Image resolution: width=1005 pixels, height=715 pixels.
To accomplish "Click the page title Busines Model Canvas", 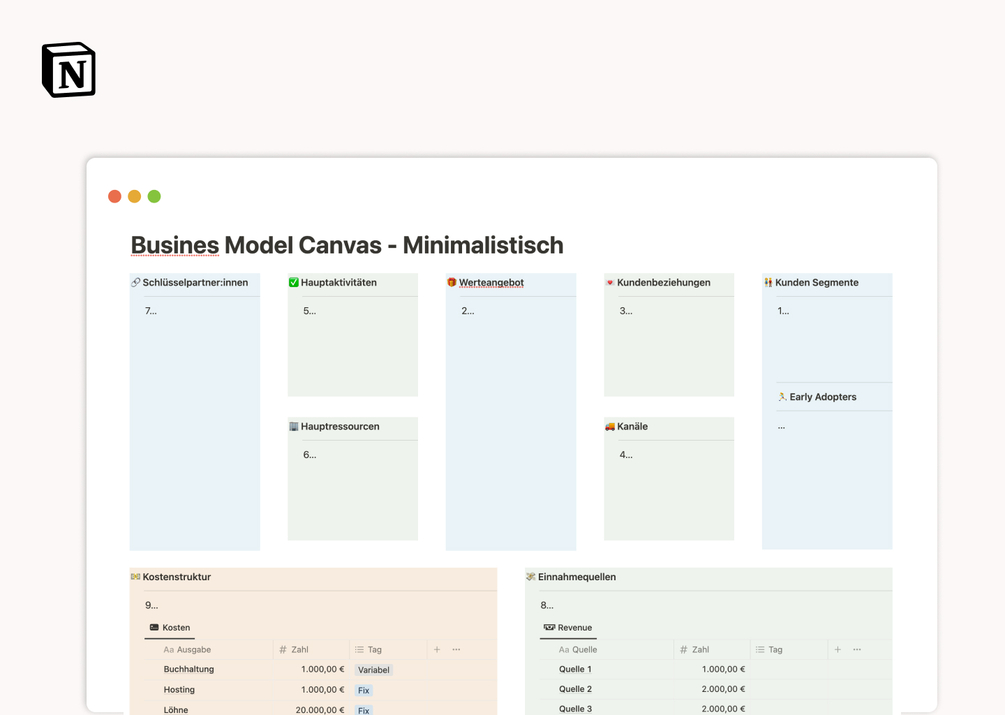I will coord(347,245).
